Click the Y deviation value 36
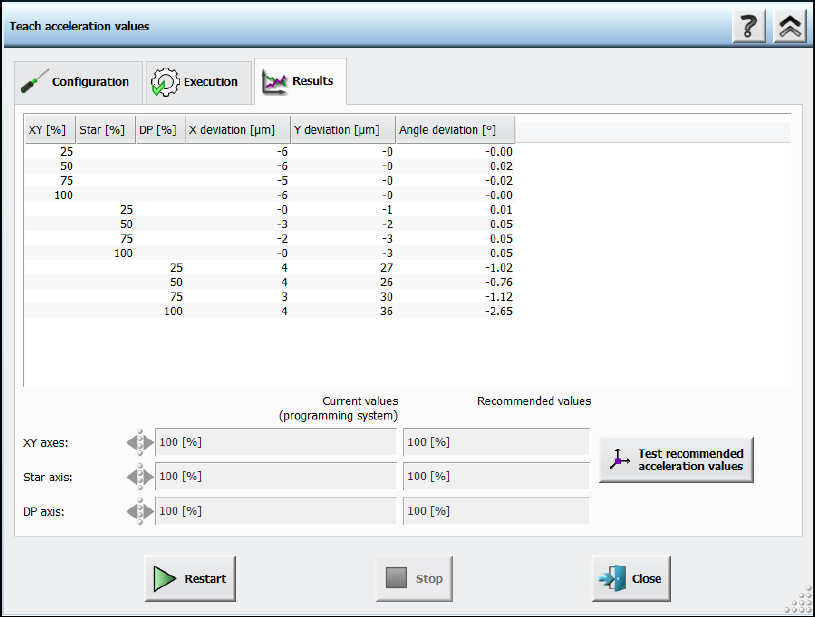The image size is (815, 617). pyautogui.click(x=386, y=311)
